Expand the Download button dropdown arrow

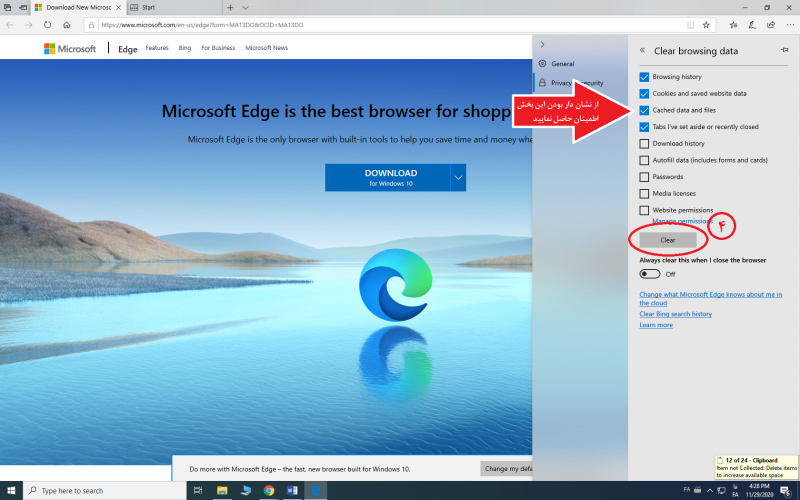coord(458,178)
